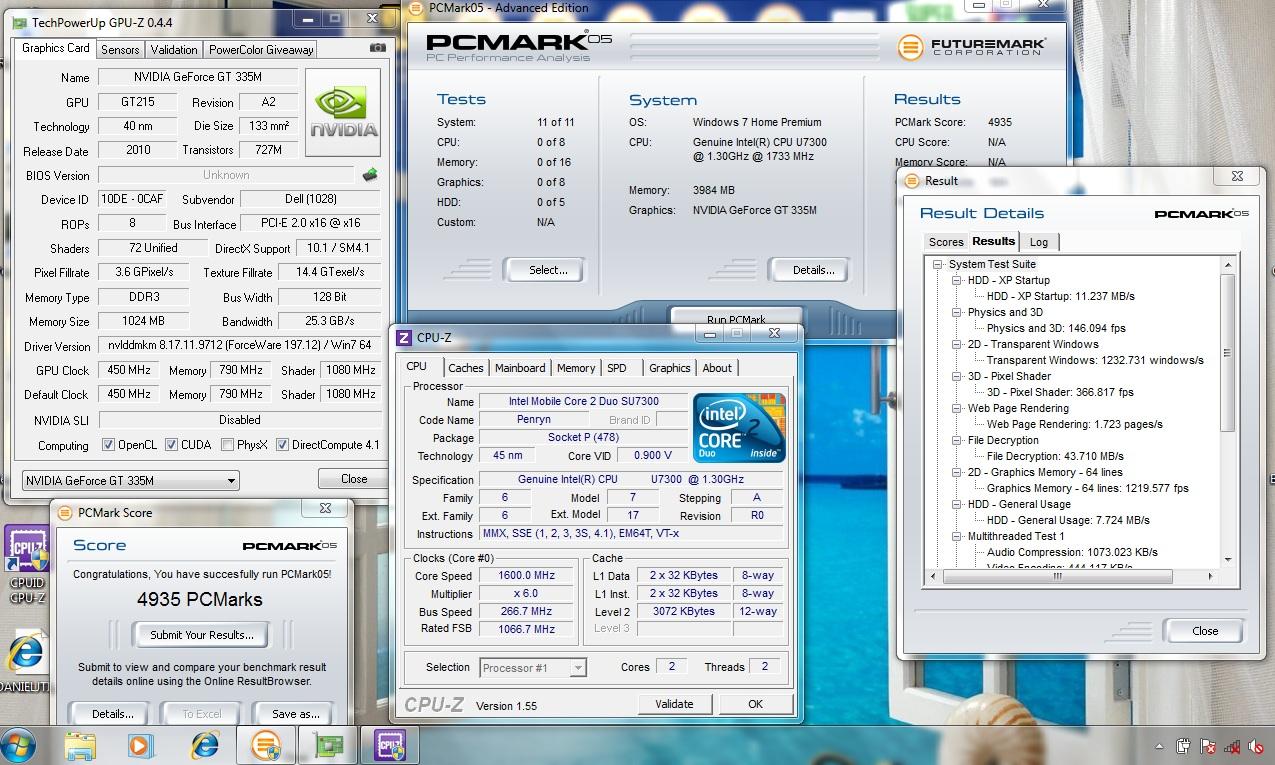Switch to PCMark05 via taskbar icon
This screenshot has width=1275, height=765.
(x=266, y=746)
